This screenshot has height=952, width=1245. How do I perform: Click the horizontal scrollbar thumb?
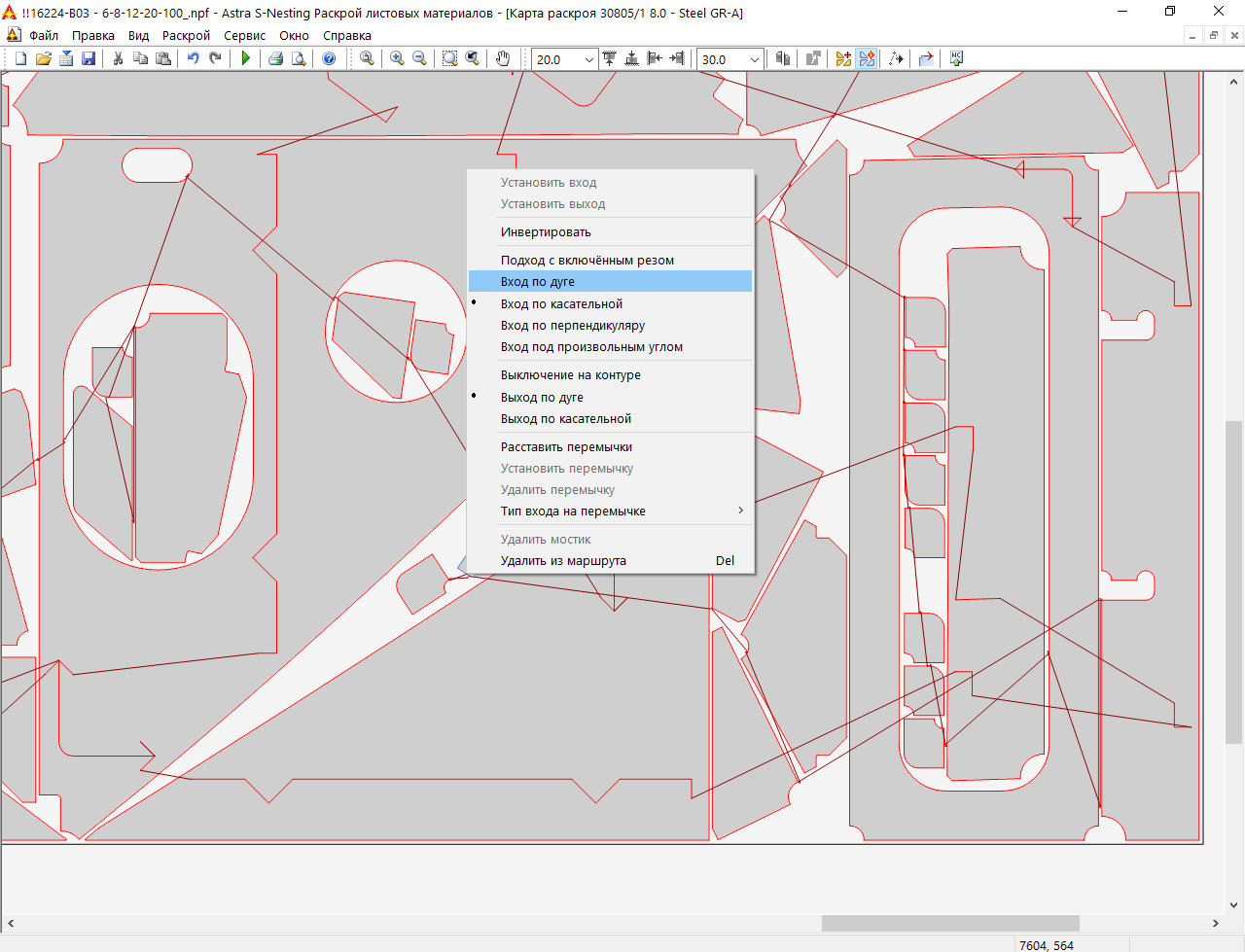(949, 923)
